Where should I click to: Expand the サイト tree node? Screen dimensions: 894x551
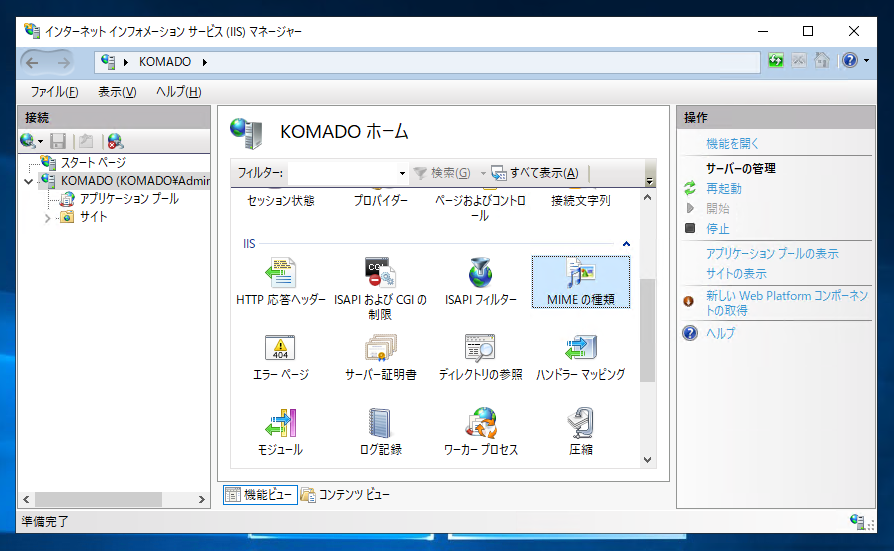[47, 217]
